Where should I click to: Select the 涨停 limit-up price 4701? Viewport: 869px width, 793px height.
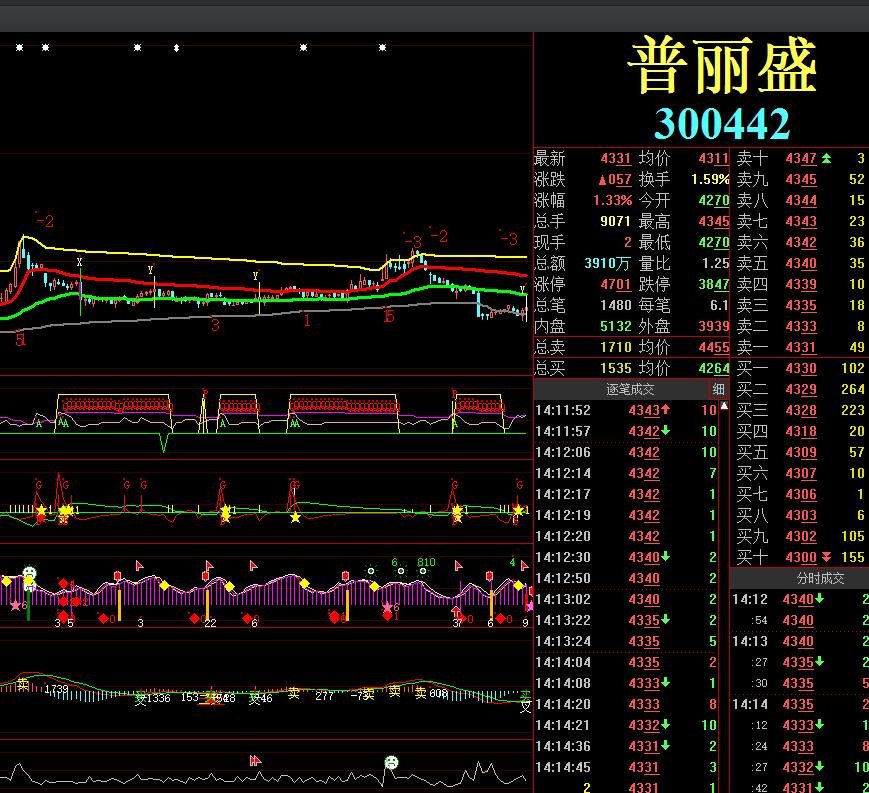[616, 284]
